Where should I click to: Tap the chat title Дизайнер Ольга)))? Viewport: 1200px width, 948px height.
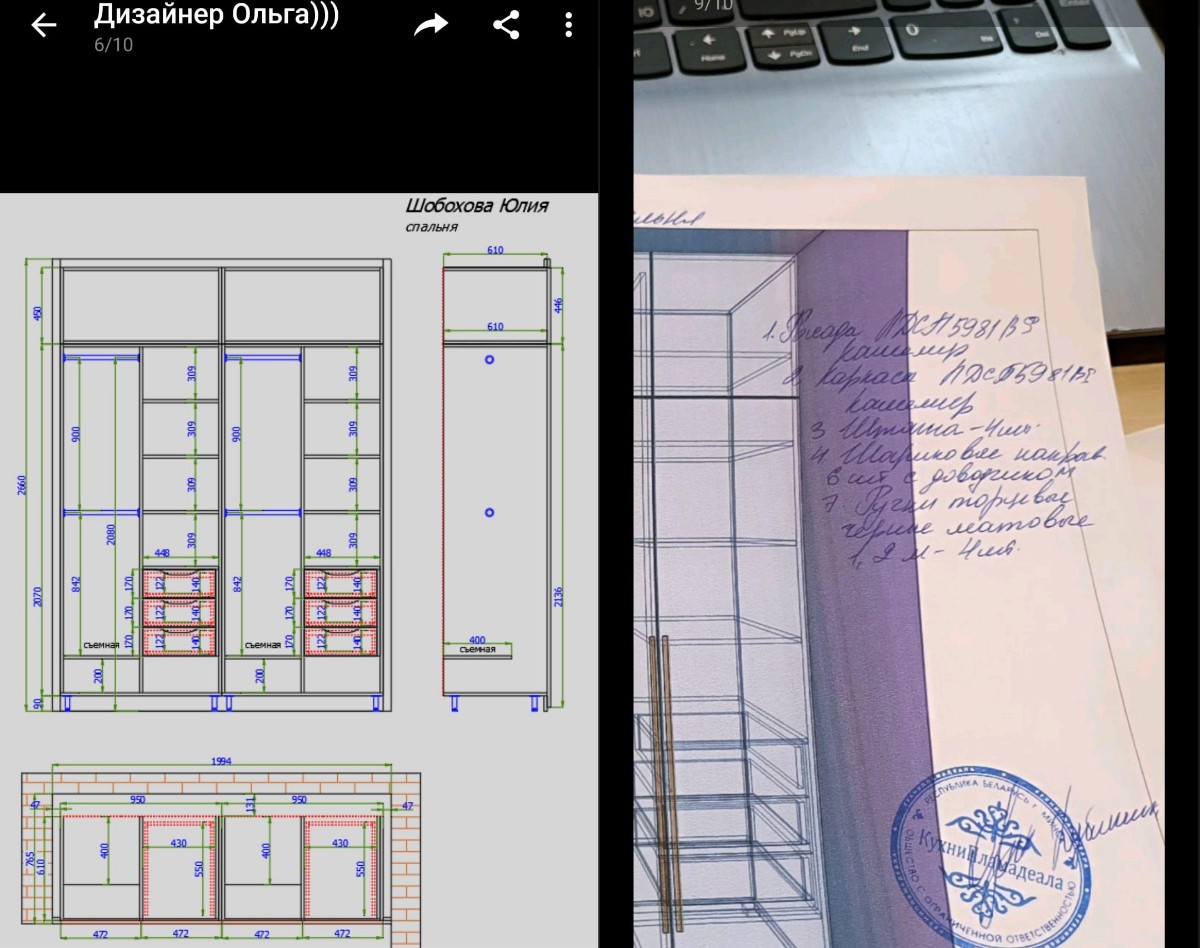(216, 15)
